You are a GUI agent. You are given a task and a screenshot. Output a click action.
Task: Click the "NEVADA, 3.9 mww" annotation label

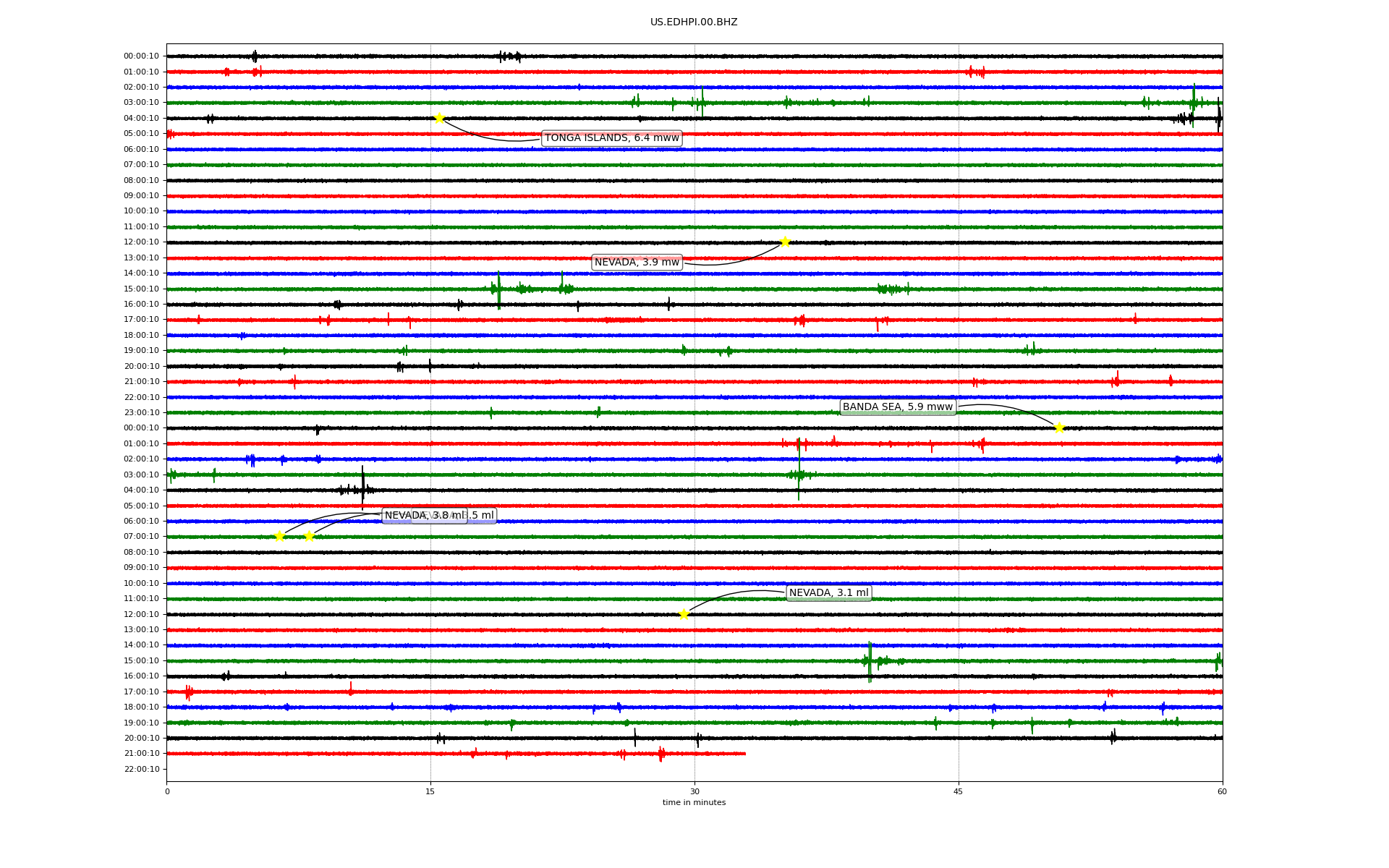637,262
